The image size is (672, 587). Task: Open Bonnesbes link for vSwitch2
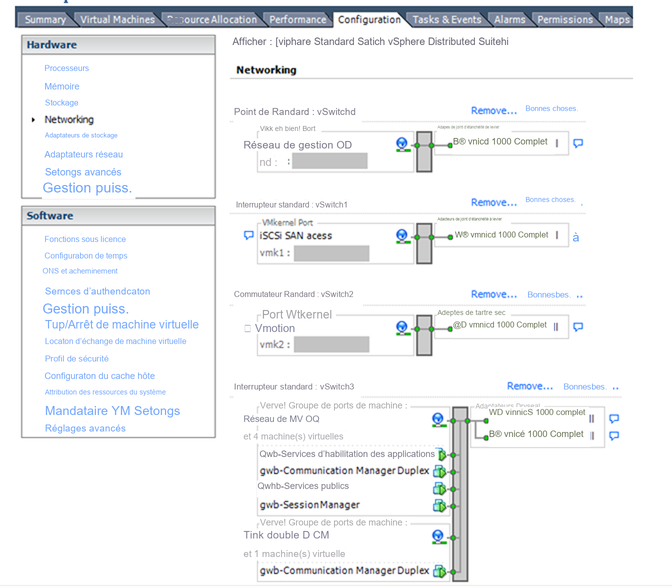(x=549, y=295)
